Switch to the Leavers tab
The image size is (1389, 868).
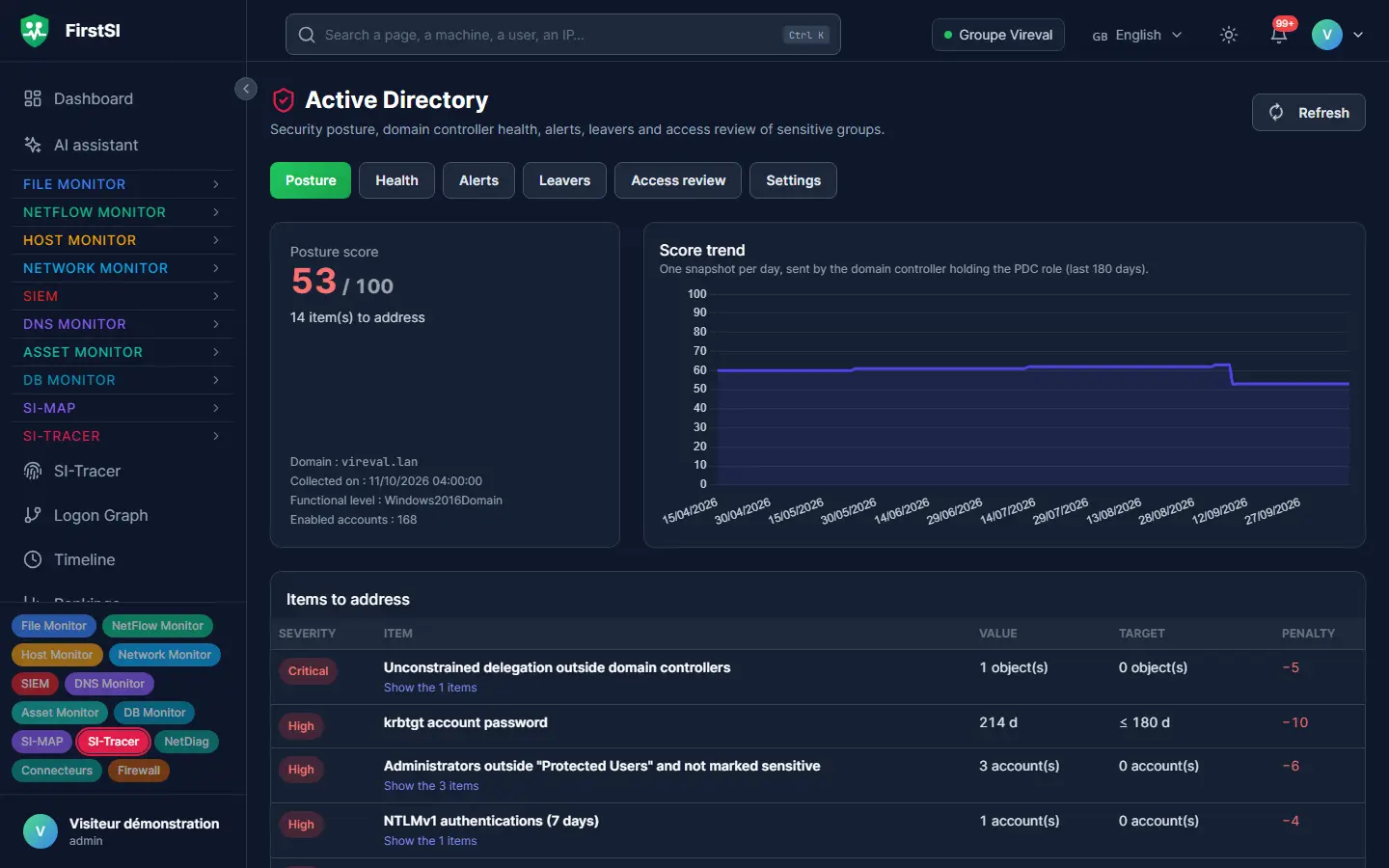(x=564, y=180)
